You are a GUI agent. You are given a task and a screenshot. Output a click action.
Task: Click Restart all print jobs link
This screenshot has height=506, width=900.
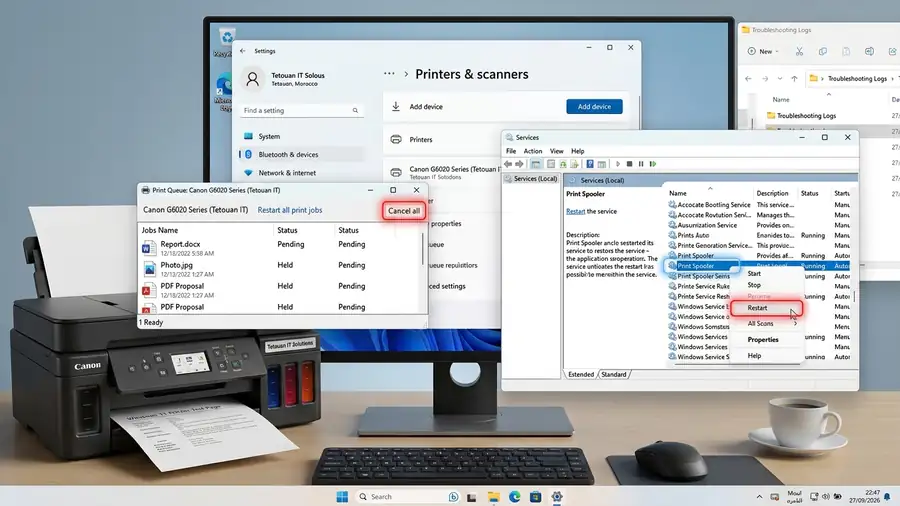pyautogui.click(x=290, y=210)
